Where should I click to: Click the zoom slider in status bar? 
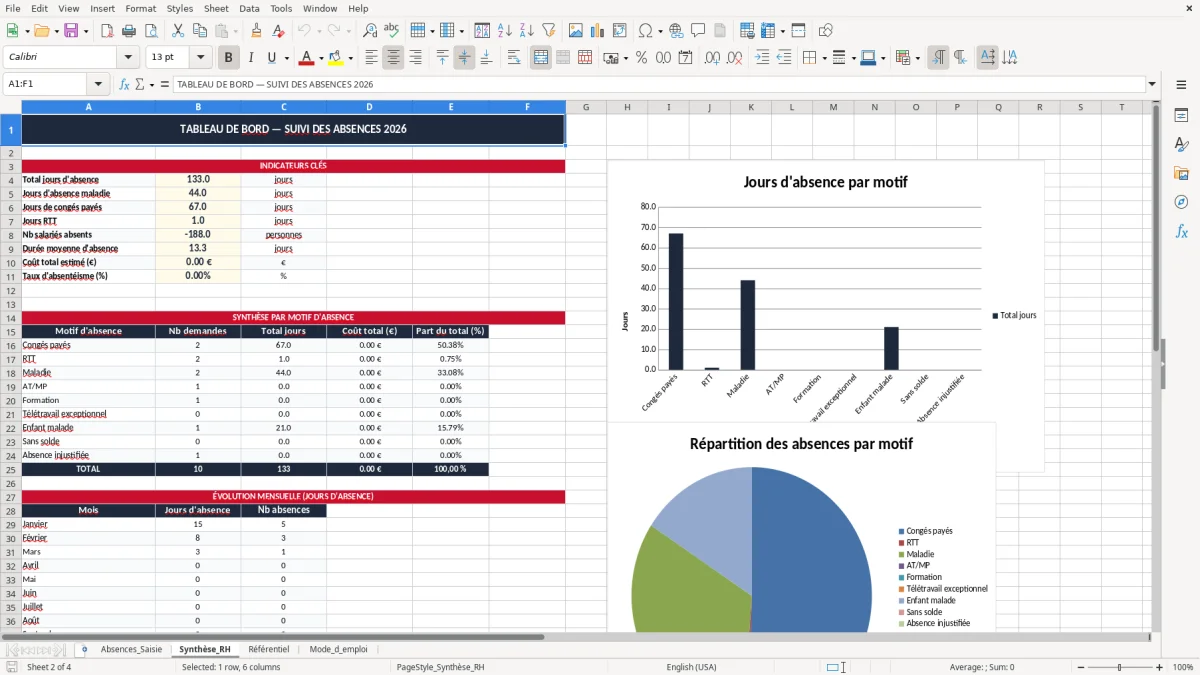[1119, 667]
